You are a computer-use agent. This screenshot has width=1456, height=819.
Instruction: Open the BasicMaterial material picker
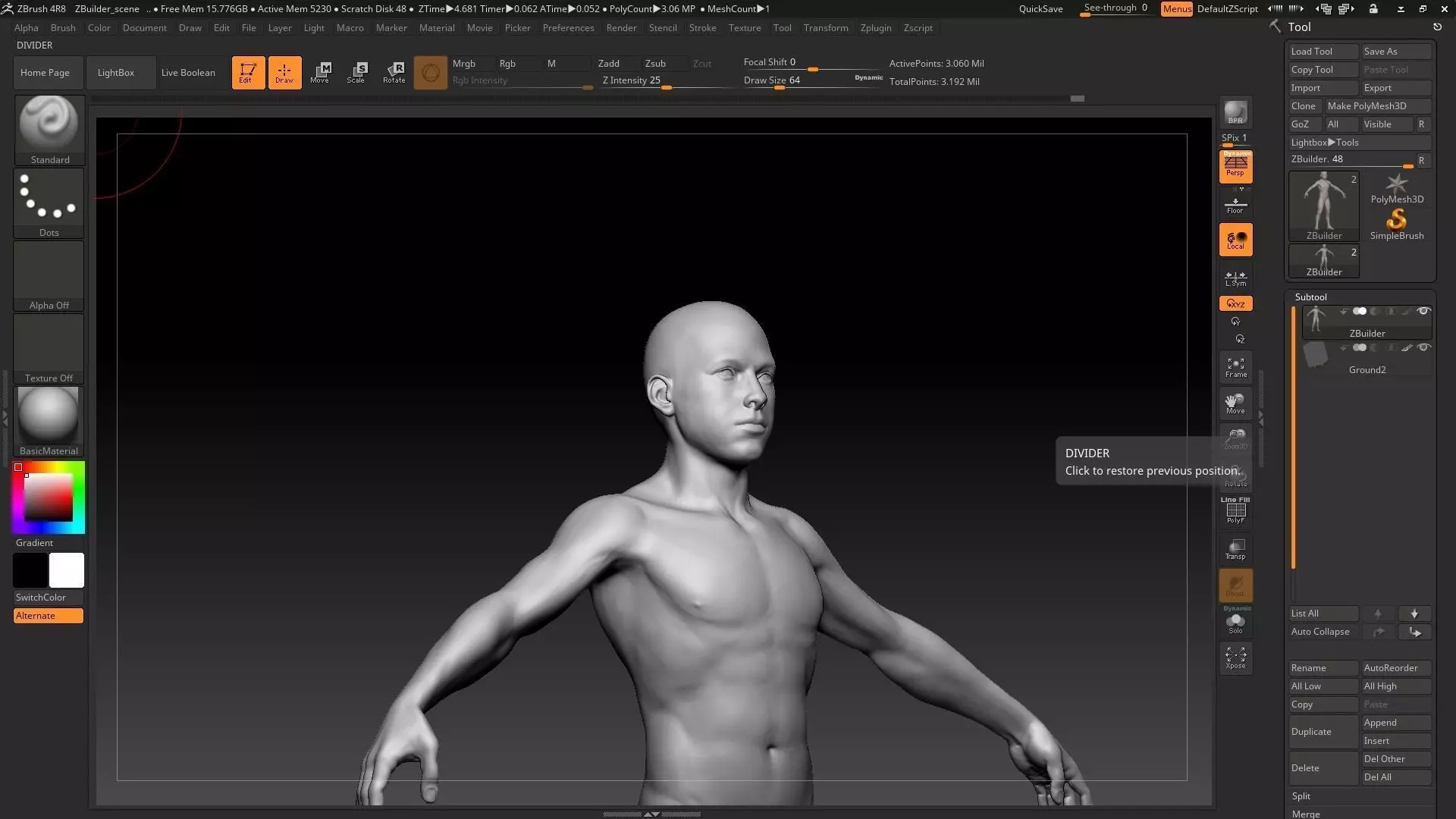click(49, 421)
